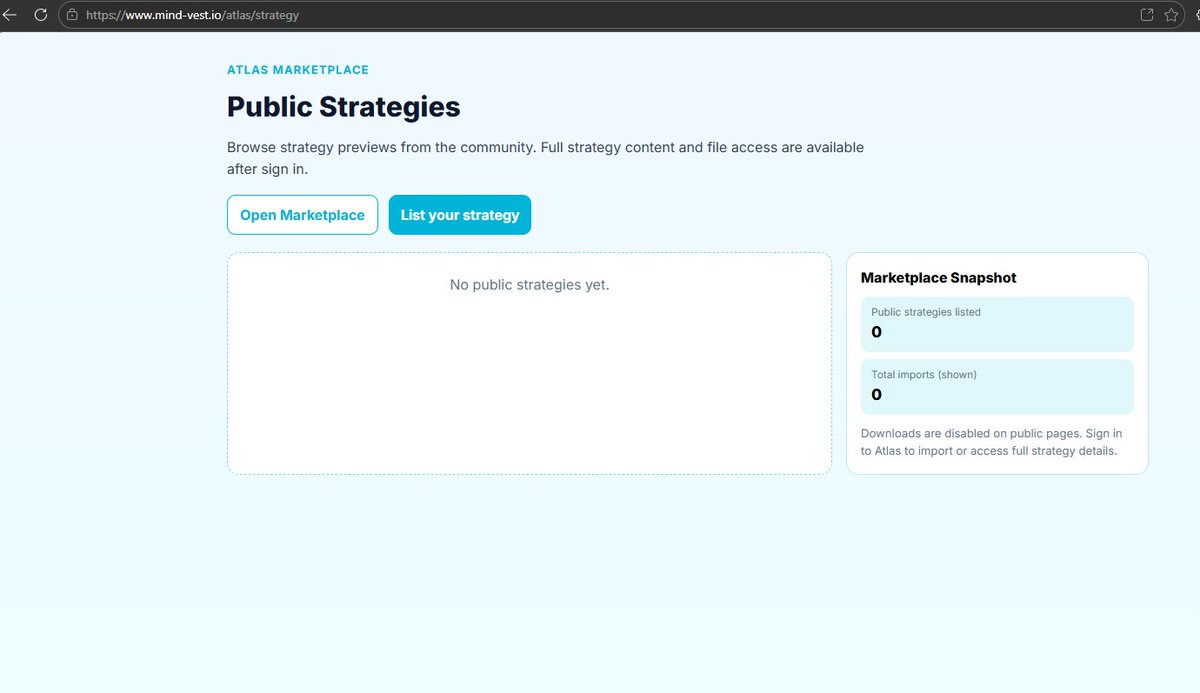Click the 'No public strategies yet.' message

tap(529, 285)
